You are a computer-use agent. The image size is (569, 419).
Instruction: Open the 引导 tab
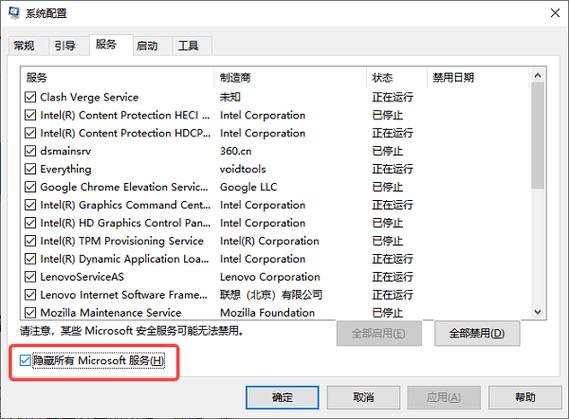(x=65, y=46)
